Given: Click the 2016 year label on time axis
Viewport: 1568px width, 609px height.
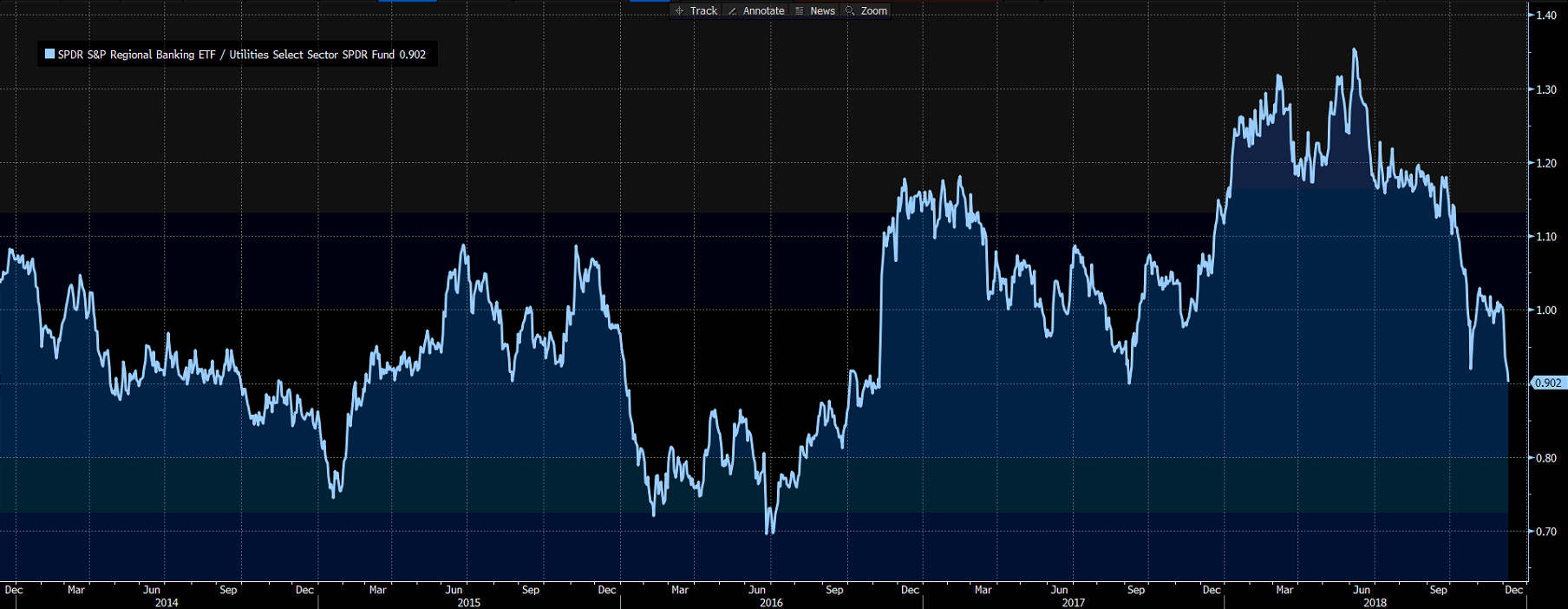Looking at the screenshot, I should (771, 602).
